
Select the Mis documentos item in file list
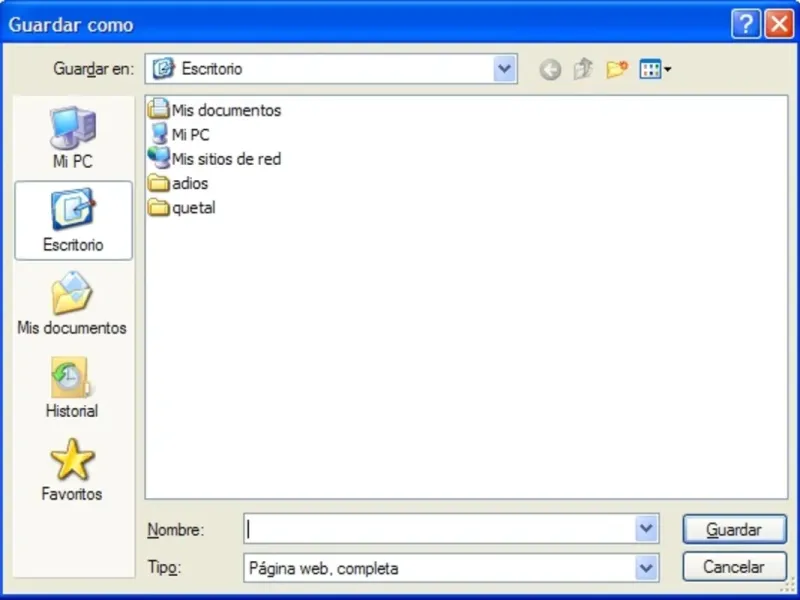point(215,110)
